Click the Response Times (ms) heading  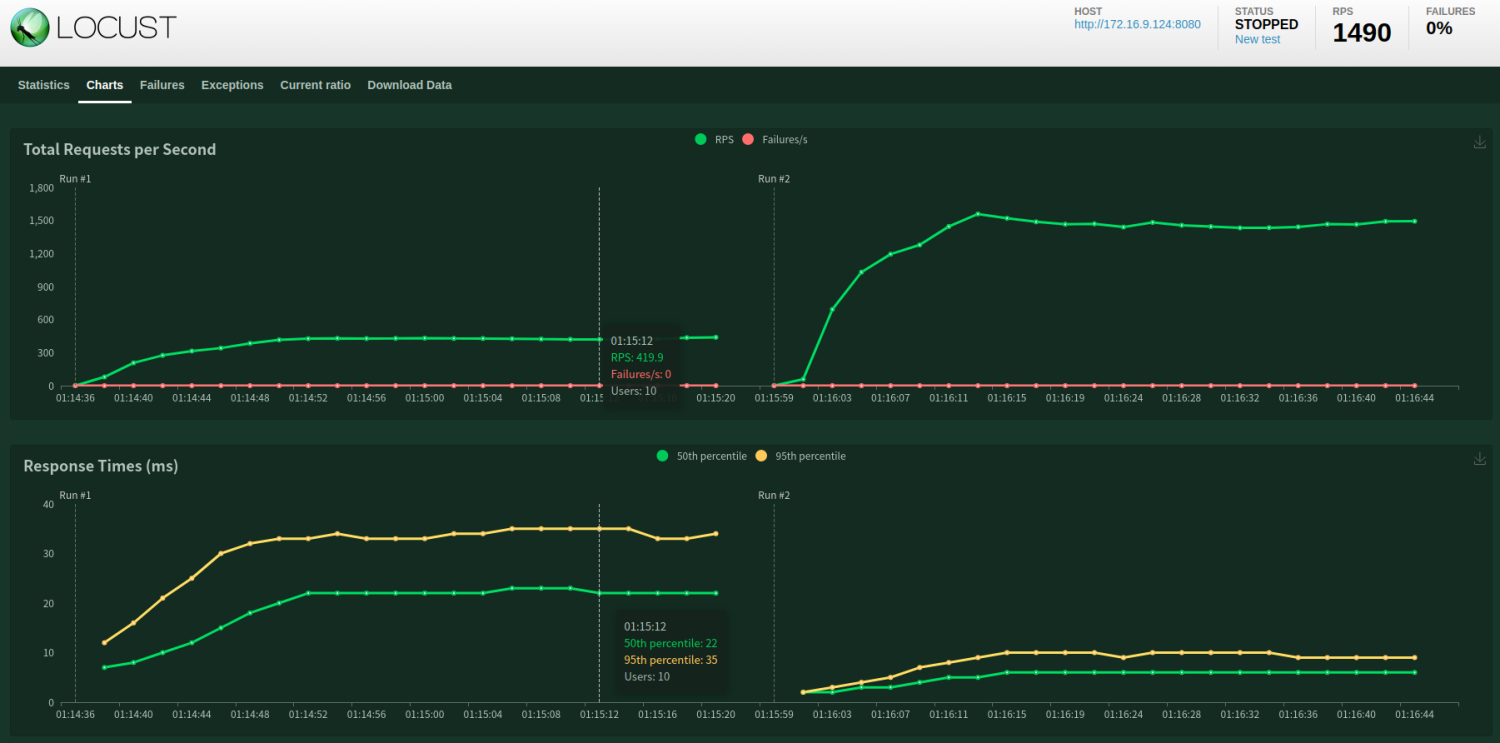point(101,466)
